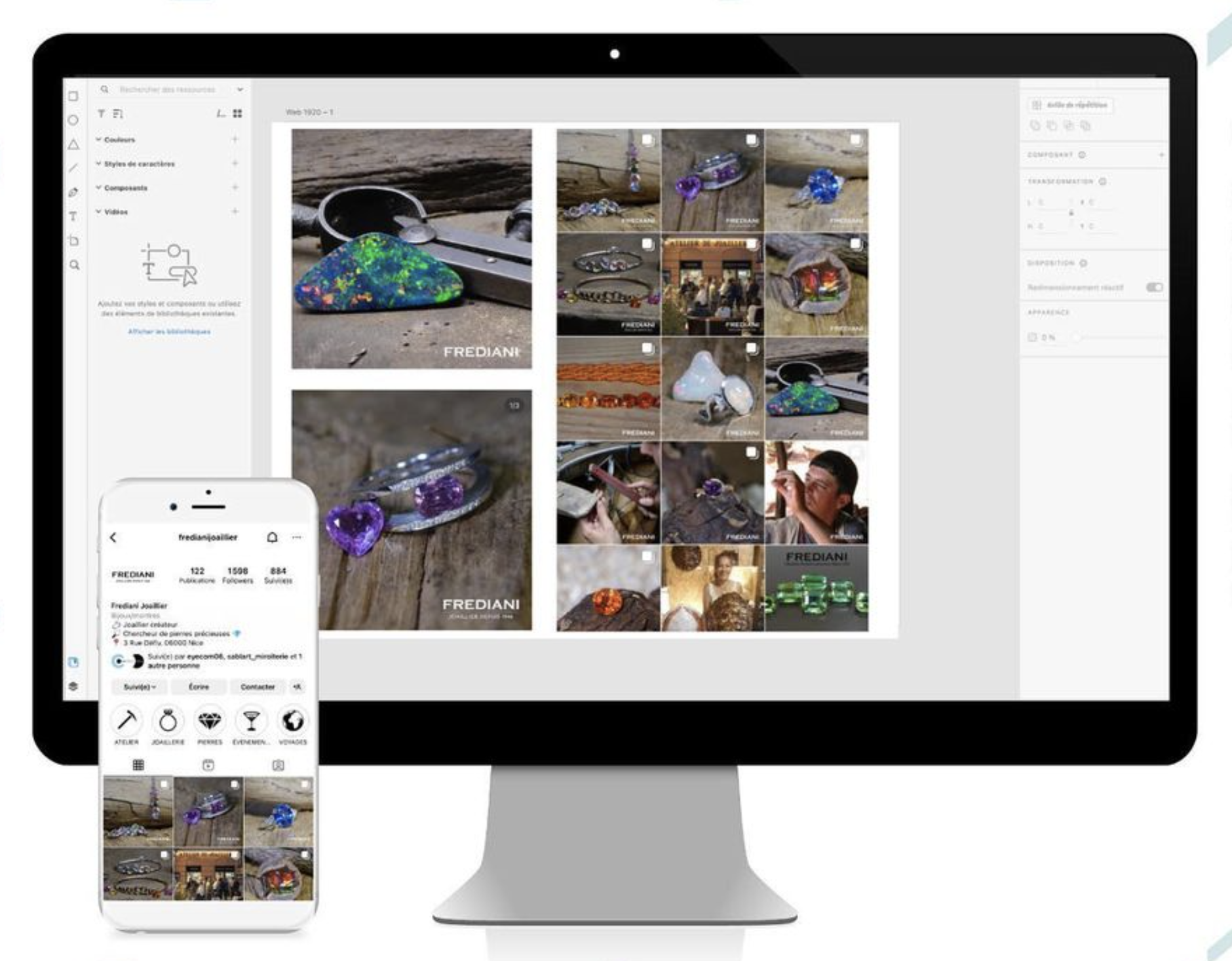
Task: Click the Web 1920 – 1 artboard label
Action: [309, 112]
